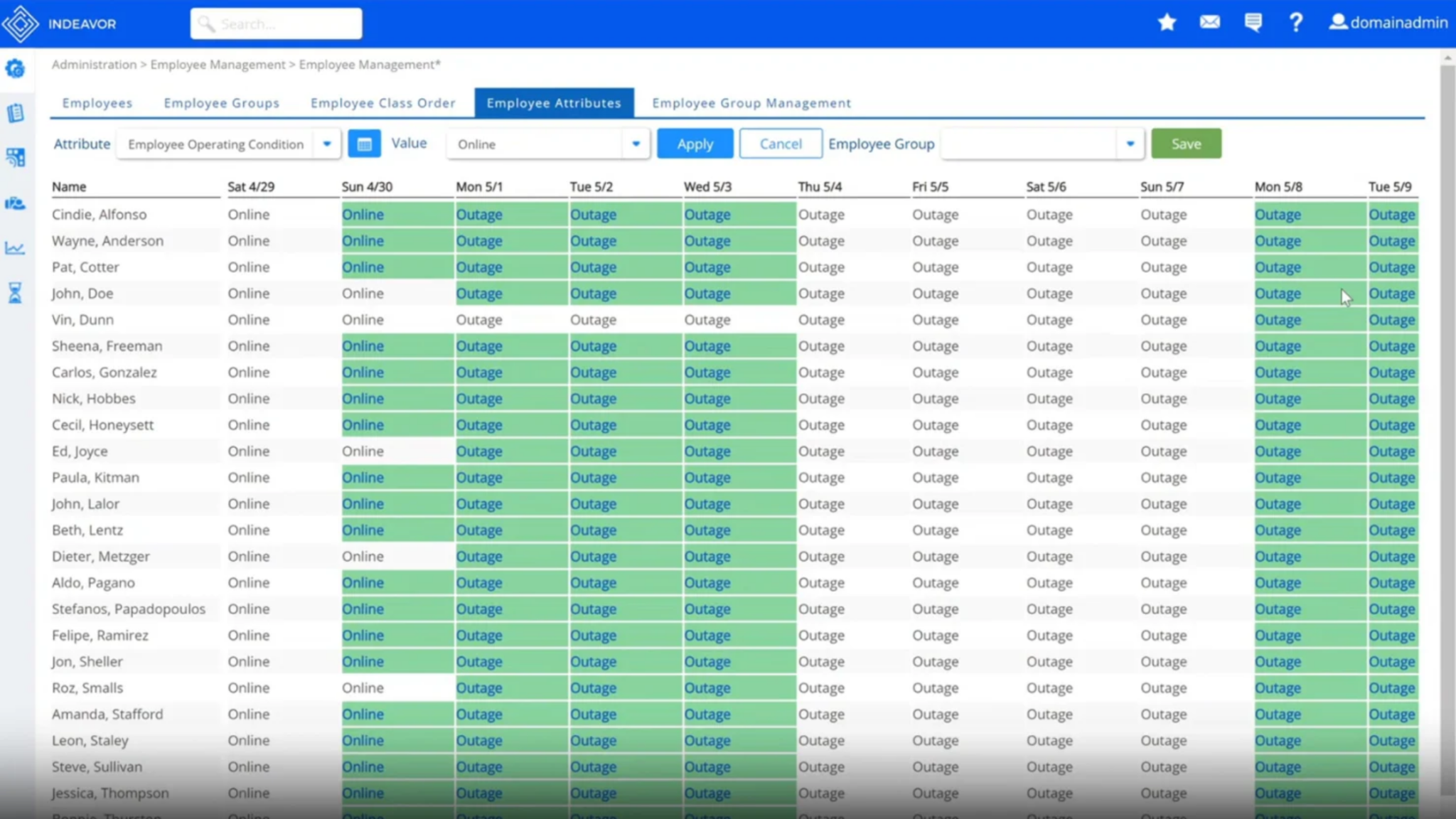Open administration gear sidebar icon
The image size is (1456, 819).
[15, 69]
